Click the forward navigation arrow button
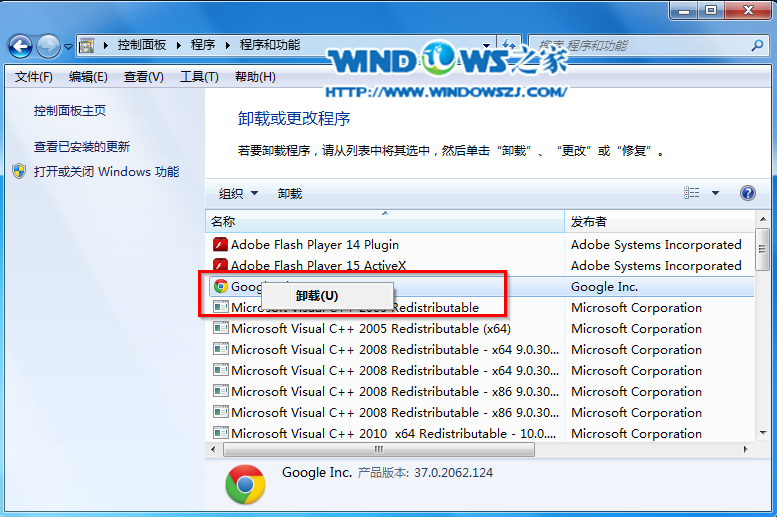 pyautogui.click(x=48, y=46)
